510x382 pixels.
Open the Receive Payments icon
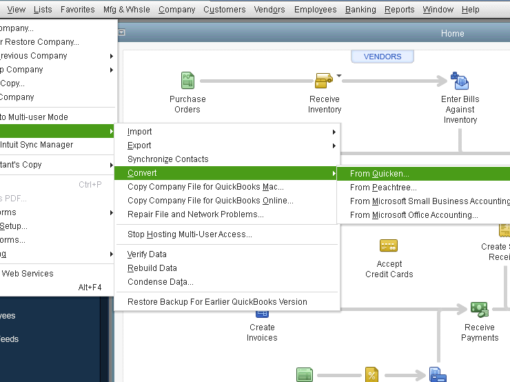(479, 309)
